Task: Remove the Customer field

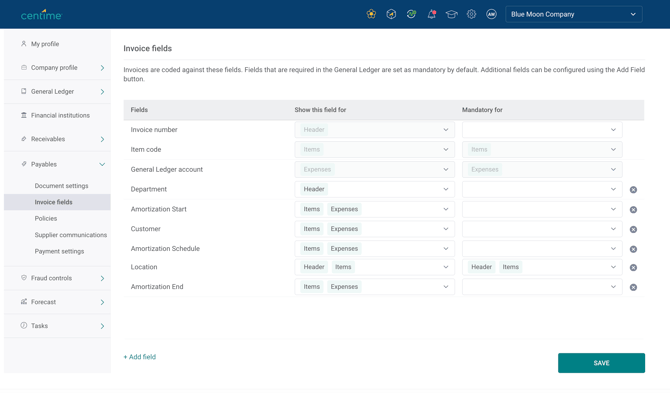Action: (633, 229)
